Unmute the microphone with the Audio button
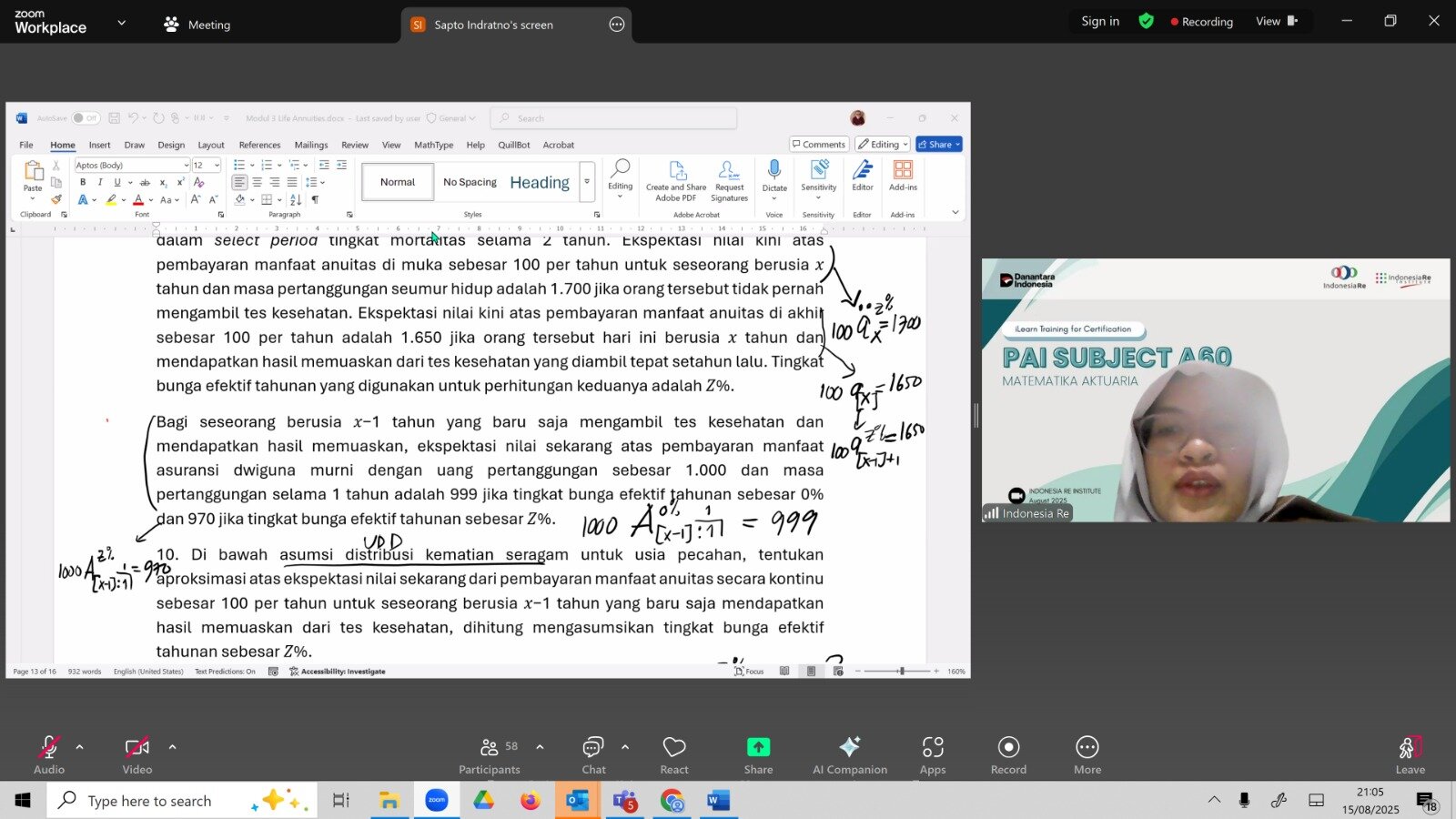 pos(49,748)
